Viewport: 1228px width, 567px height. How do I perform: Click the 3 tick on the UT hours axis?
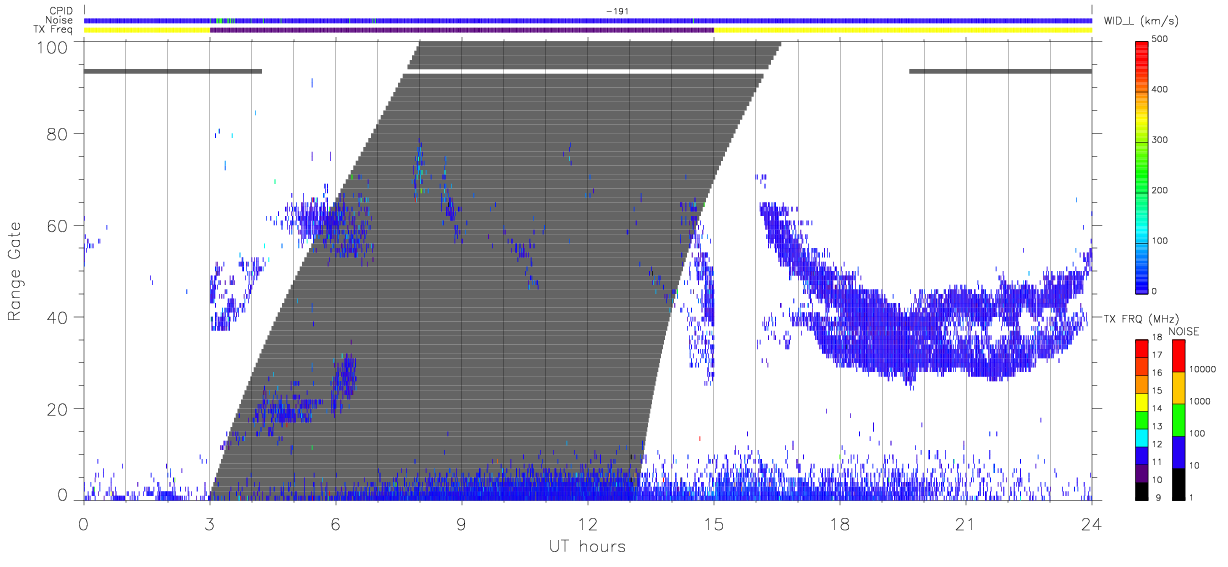click(210, 522)
